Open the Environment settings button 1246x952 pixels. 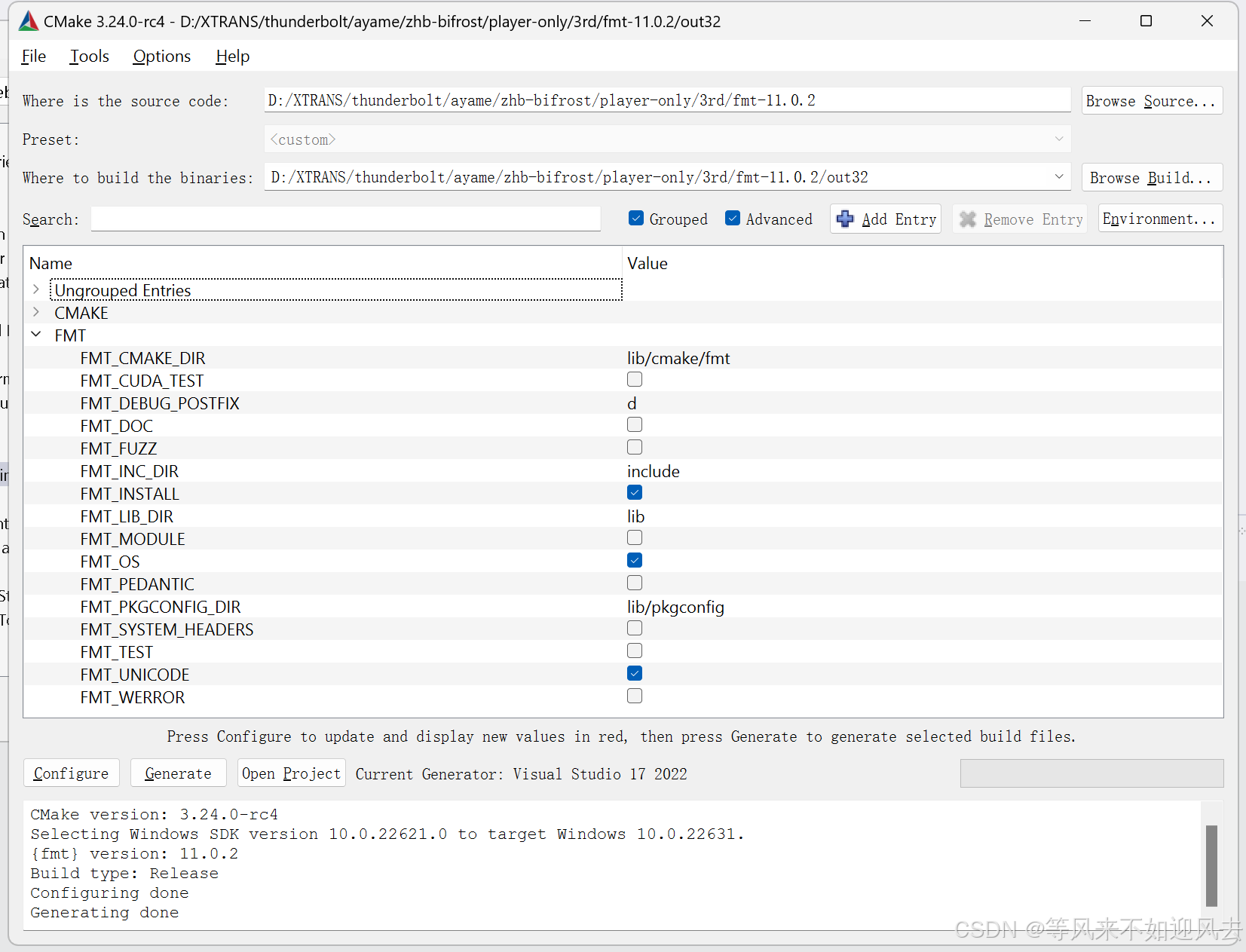[1160, 219]
